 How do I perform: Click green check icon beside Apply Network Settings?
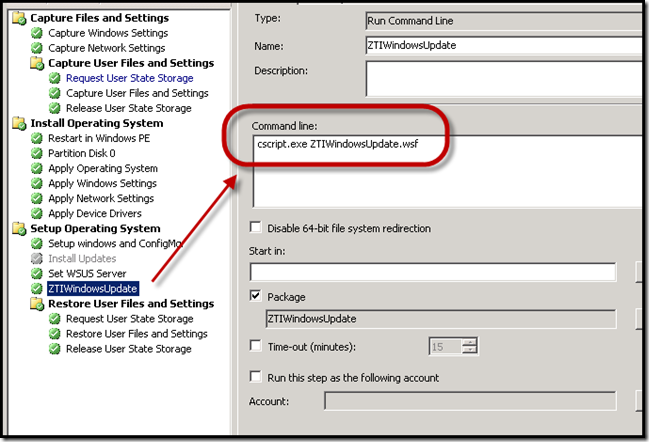(x=37, y=199)
